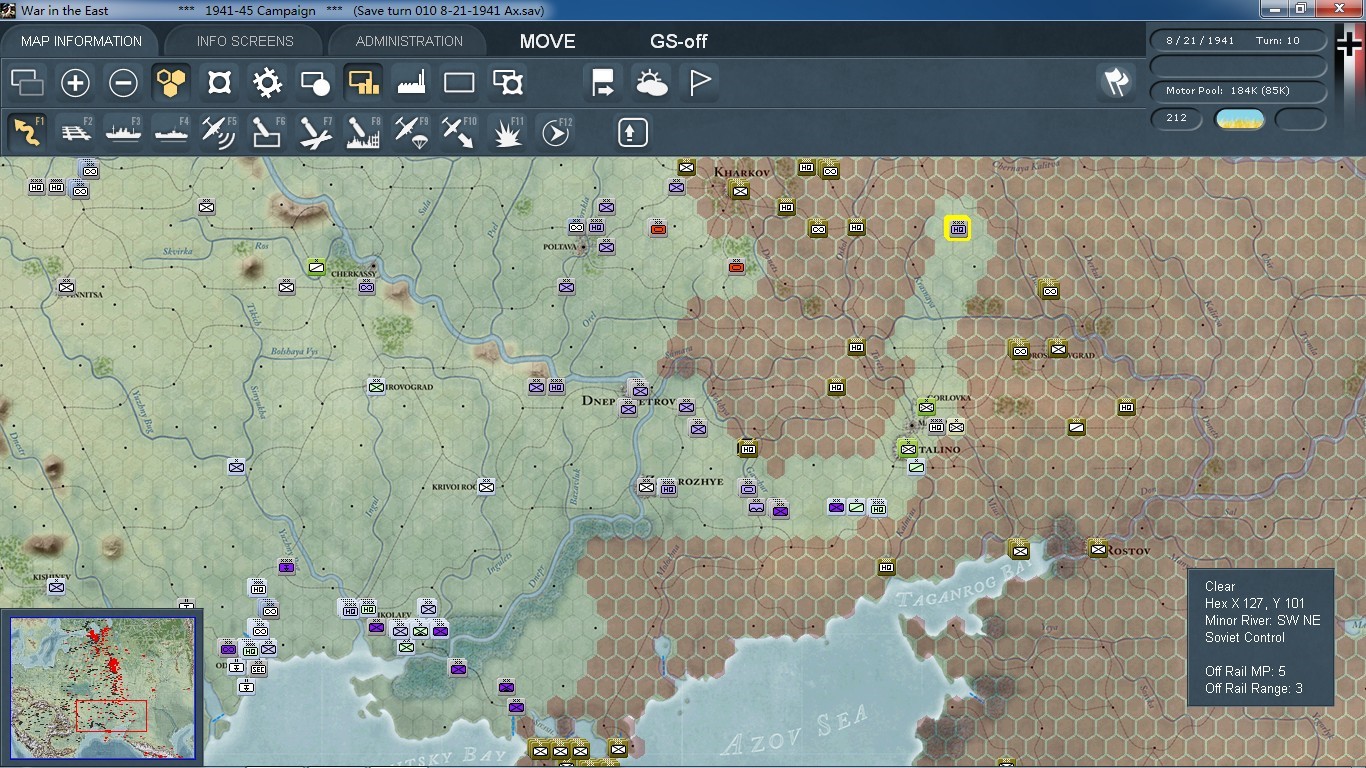Select the unit counter at Rostov
Viewport: 1366px width, 768px height.
[1098, 548]
